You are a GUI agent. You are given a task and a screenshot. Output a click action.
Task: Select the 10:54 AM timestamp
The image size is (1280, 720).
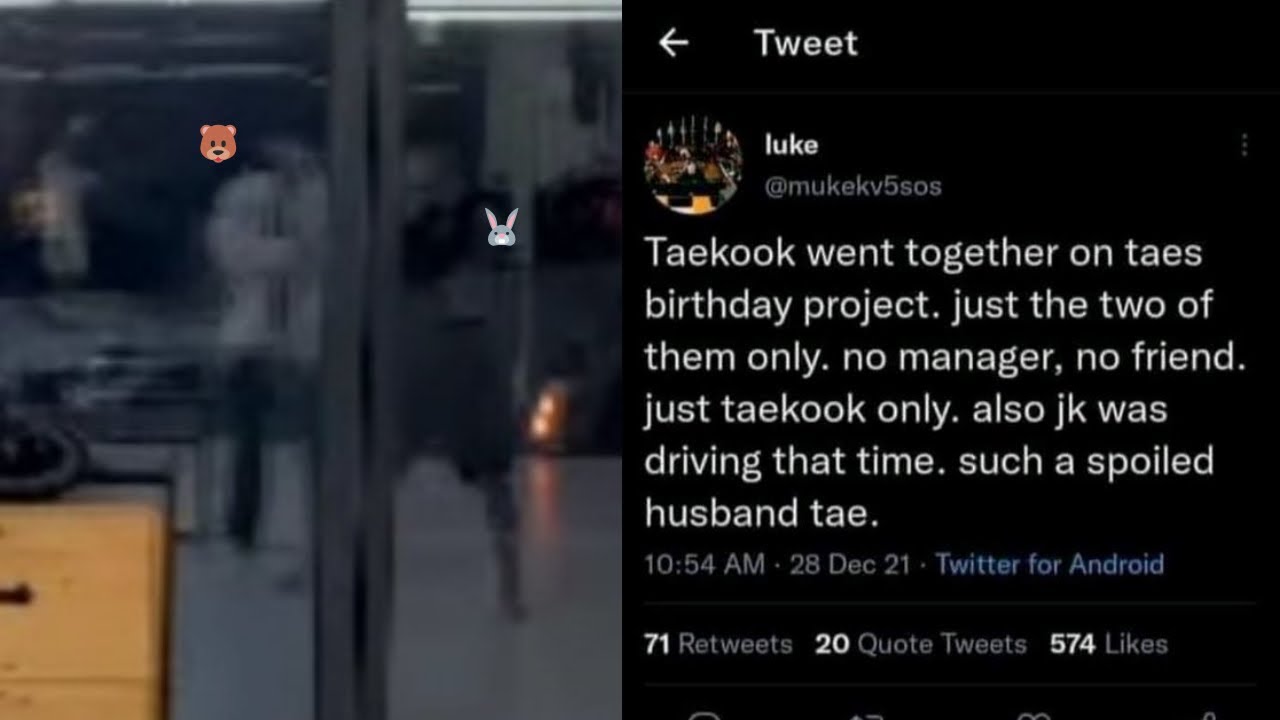coord(704,564)
